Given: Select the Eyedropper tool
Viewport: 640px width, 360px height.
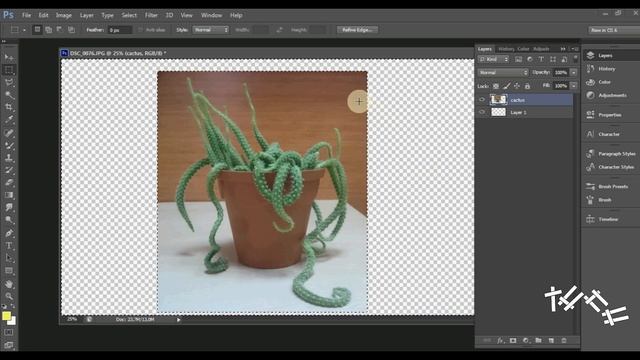Looking at the screenshot, I should coord(9,120).
